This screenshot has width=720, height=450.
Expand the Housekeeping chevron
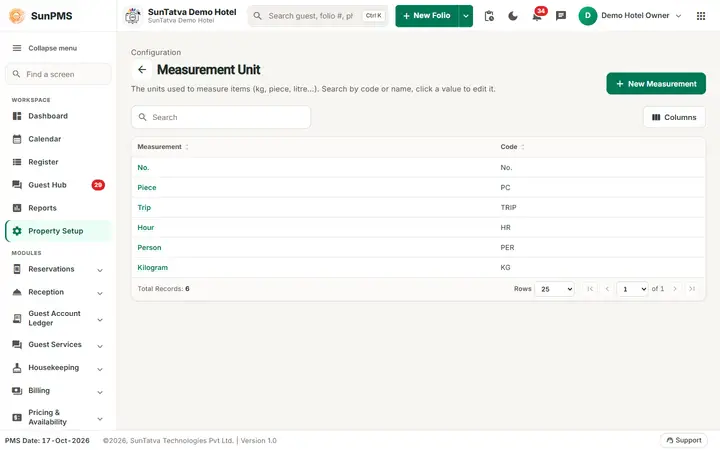(100, 369)
